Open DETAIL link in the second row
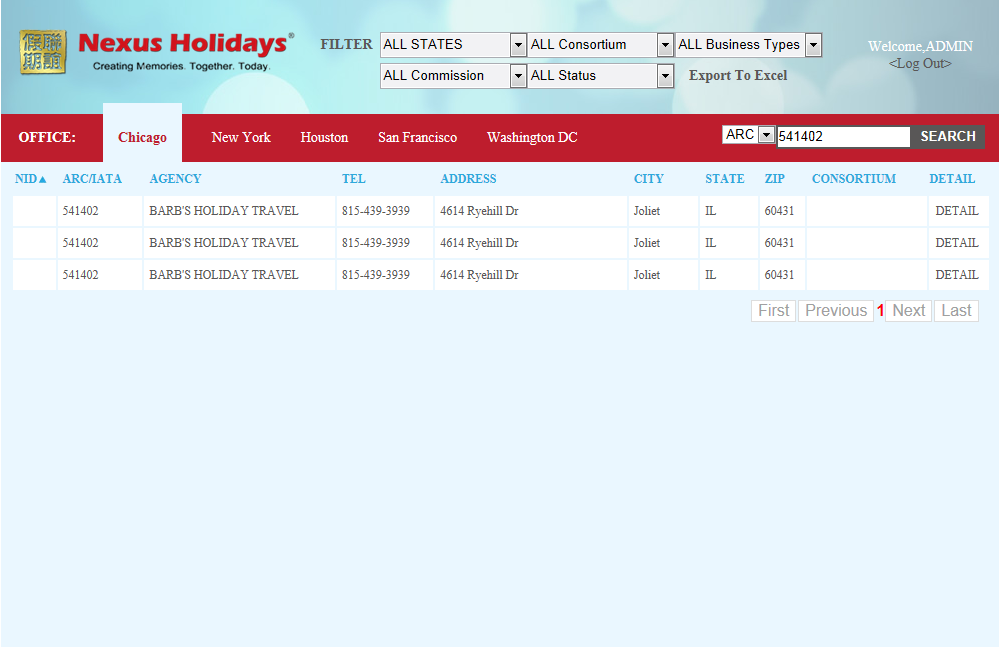This screenshot has height=647, width=999. tap(956, 243)
